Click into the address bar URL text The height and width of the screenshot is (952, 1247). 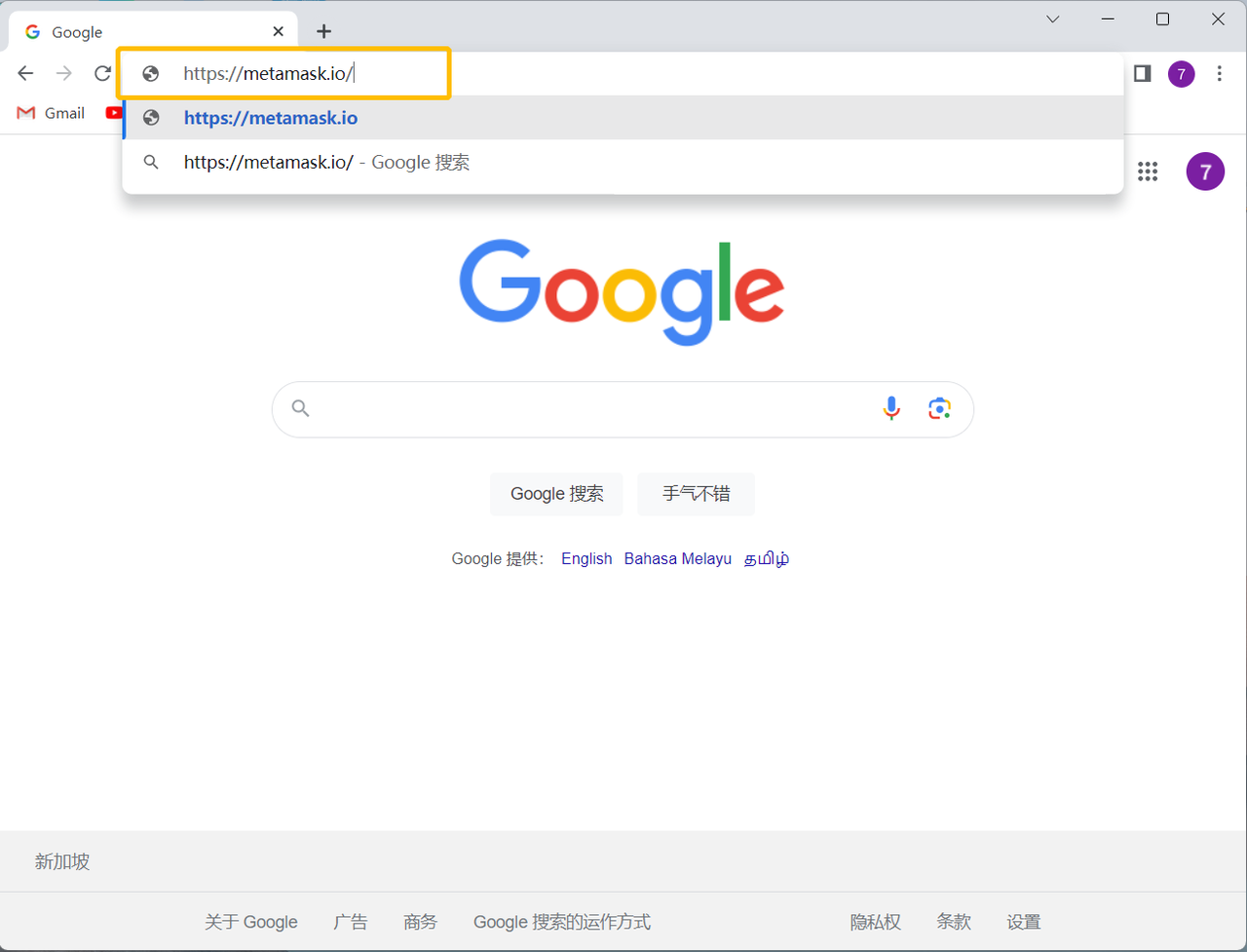click(269, 74)
